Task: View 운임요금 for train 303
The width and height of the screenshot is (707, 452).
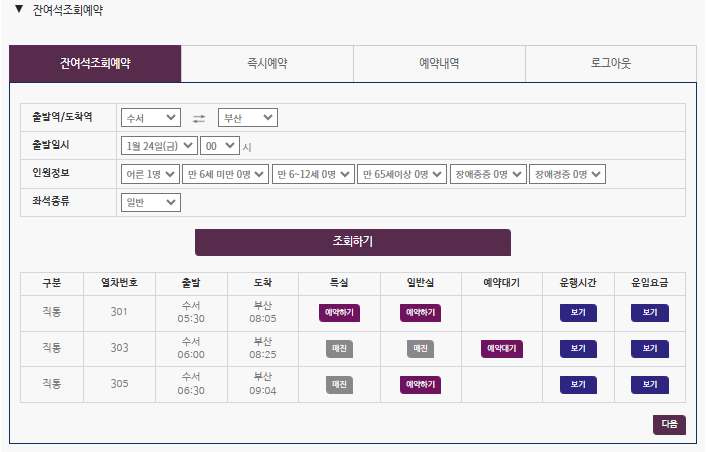Action: coord(650,349)
